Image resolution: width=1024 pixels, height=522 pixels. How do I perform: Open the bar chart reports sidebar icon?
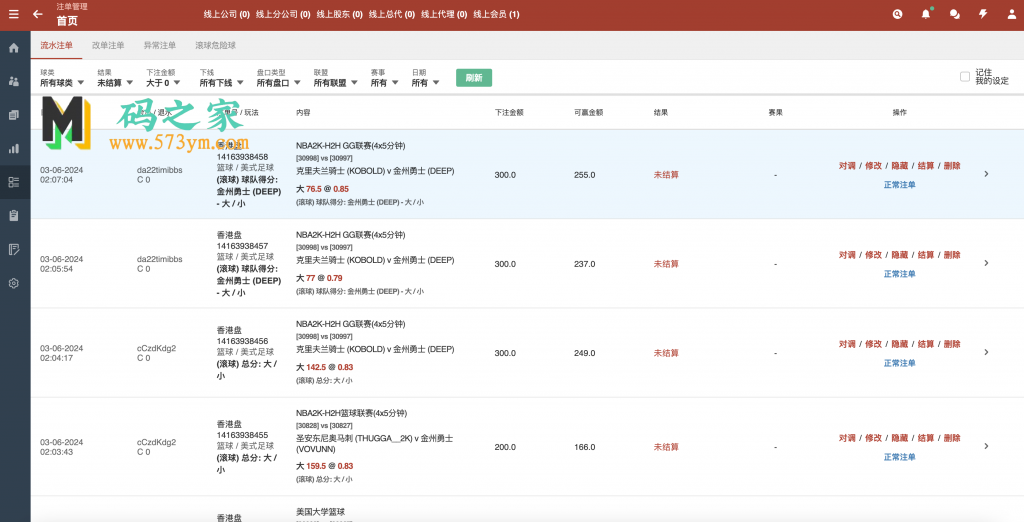pyautogui.click(x=14, y=149)
